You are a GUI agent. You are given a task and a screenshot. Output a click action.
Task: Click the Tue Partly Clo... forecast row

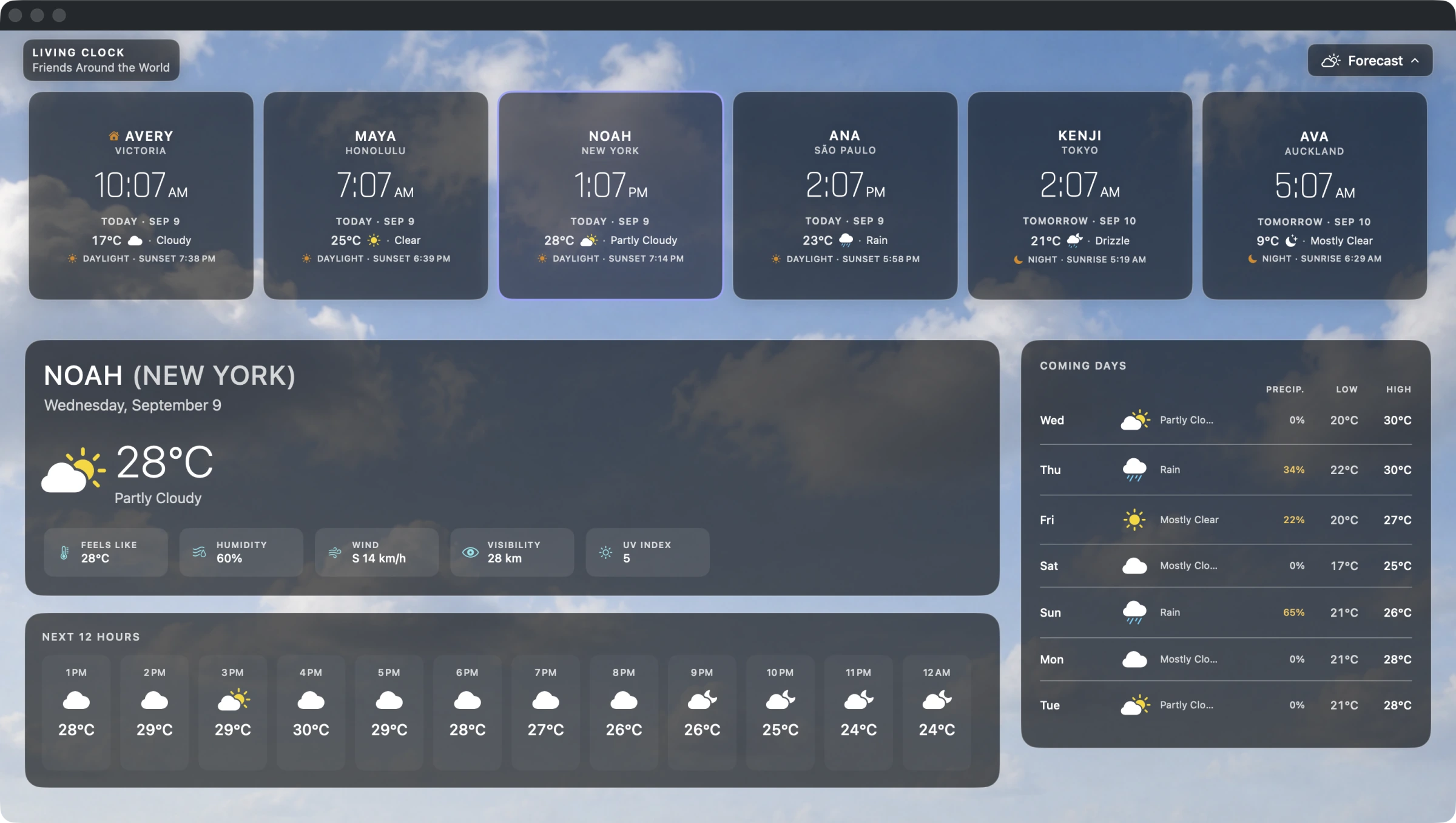[1225, 705]
